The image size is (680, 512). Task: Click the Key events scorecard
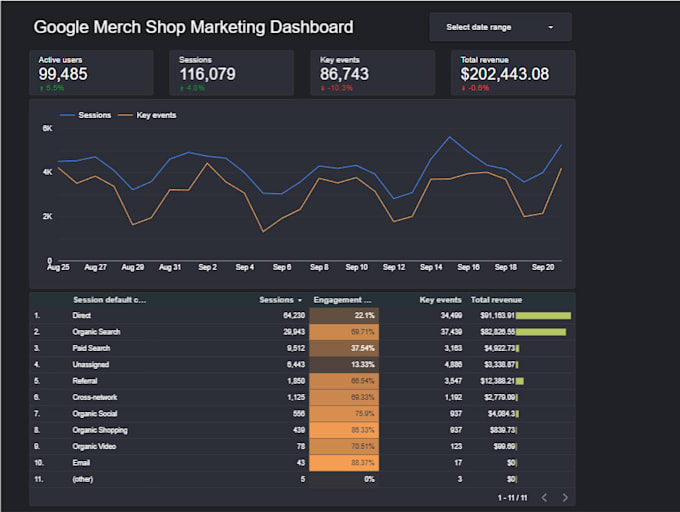[x=373, y=73]
